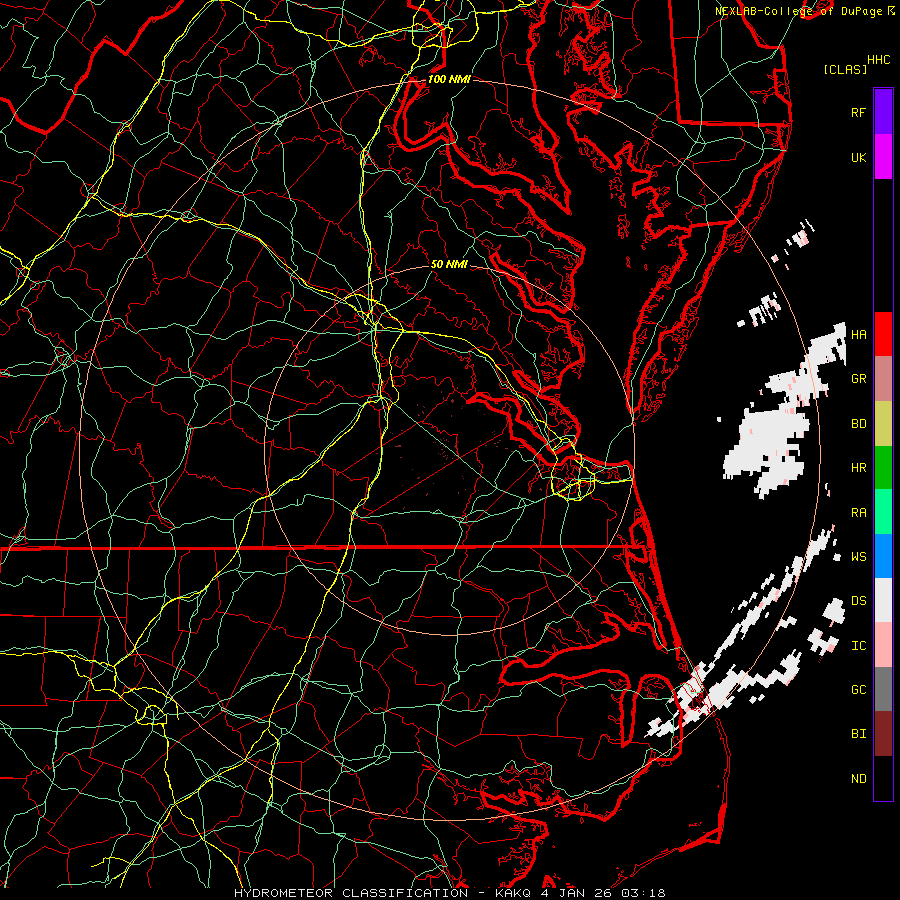Screen dimensions: 900x900
Task: Click the RA legend label
Action: (x=858, y=513)
